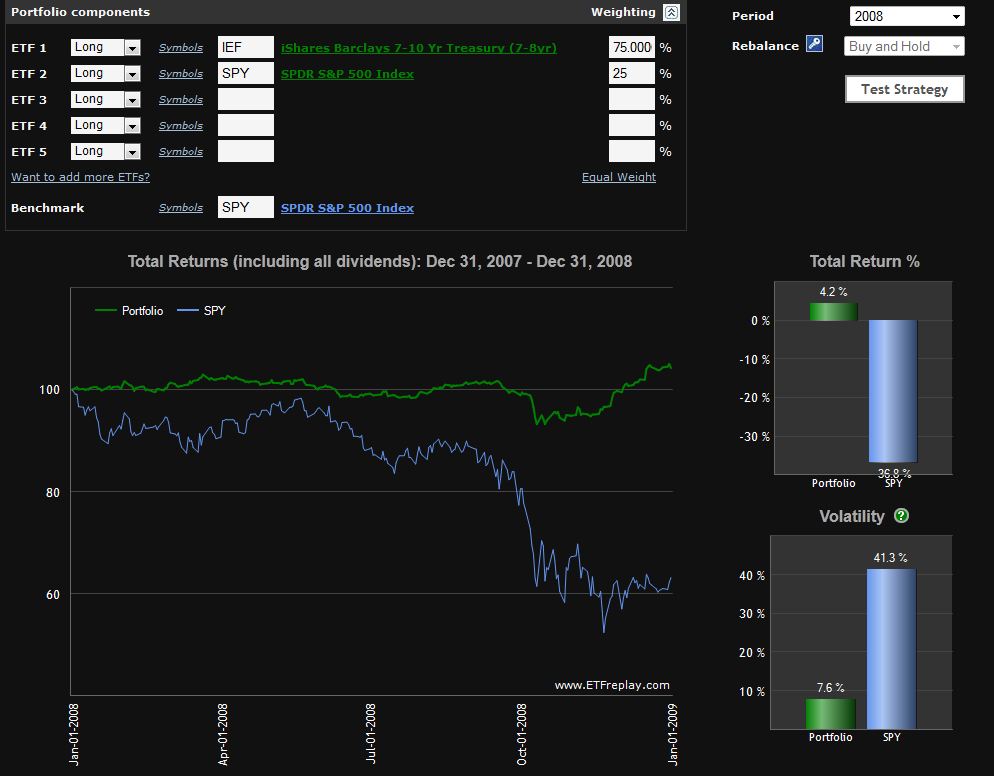The height and width of the screenshot is (776, 994).
Task: Click the SPY volatility blue bar
Action: (891, 649)
